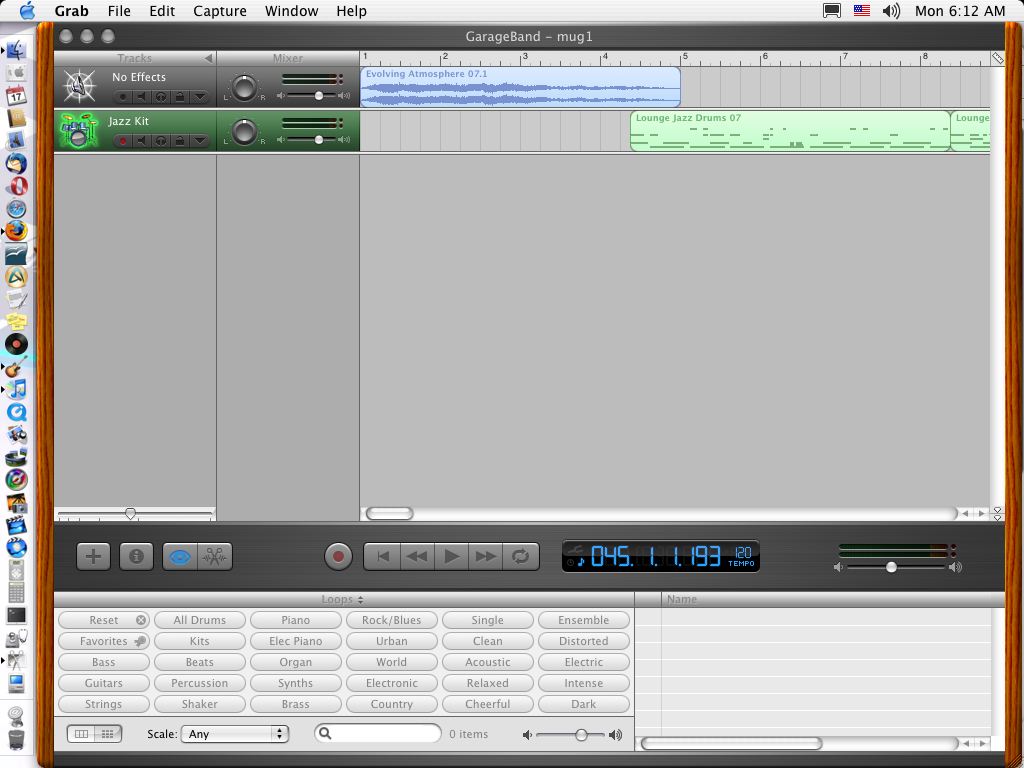The image size is (1024, 768).
Task: Toggle the Loop Browser eye button
Action: coord(180,556)
